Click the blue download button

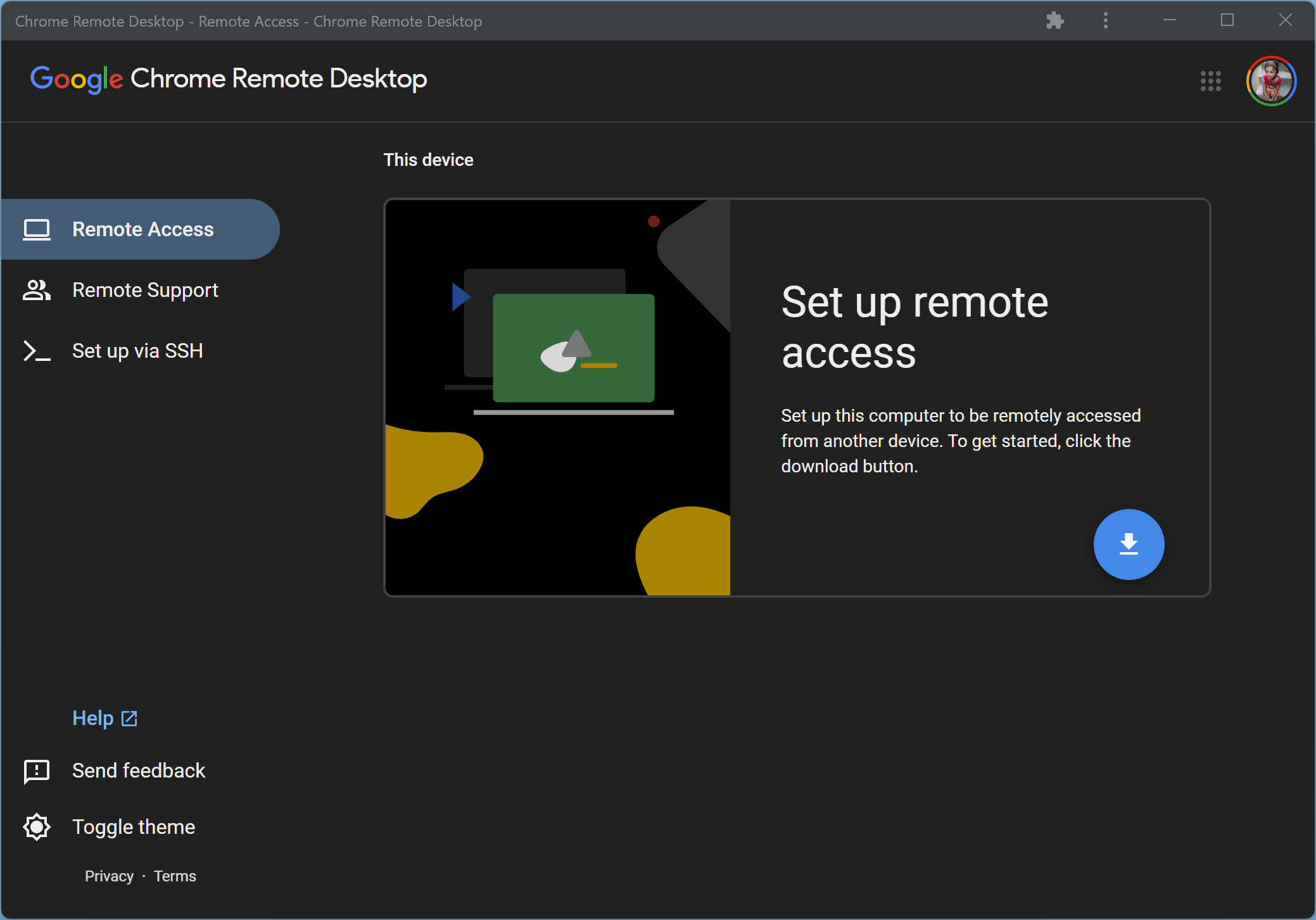tap(1129, 544)
